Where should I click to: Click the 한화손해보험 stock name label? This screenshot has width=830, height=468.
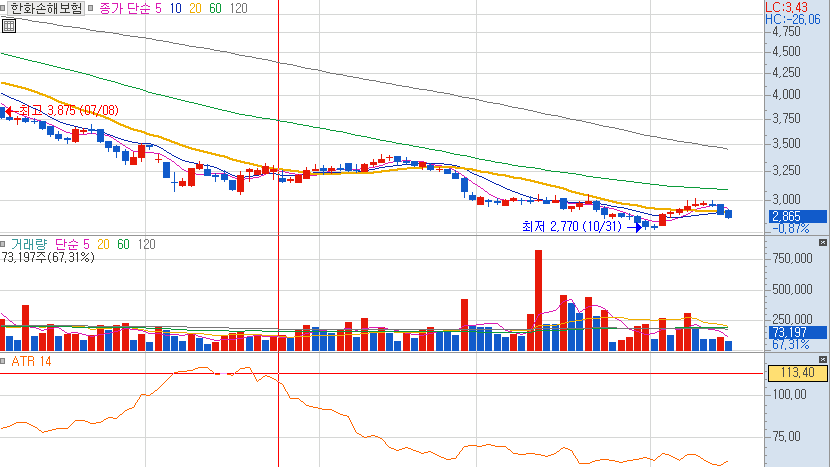[x=46, y=8]
